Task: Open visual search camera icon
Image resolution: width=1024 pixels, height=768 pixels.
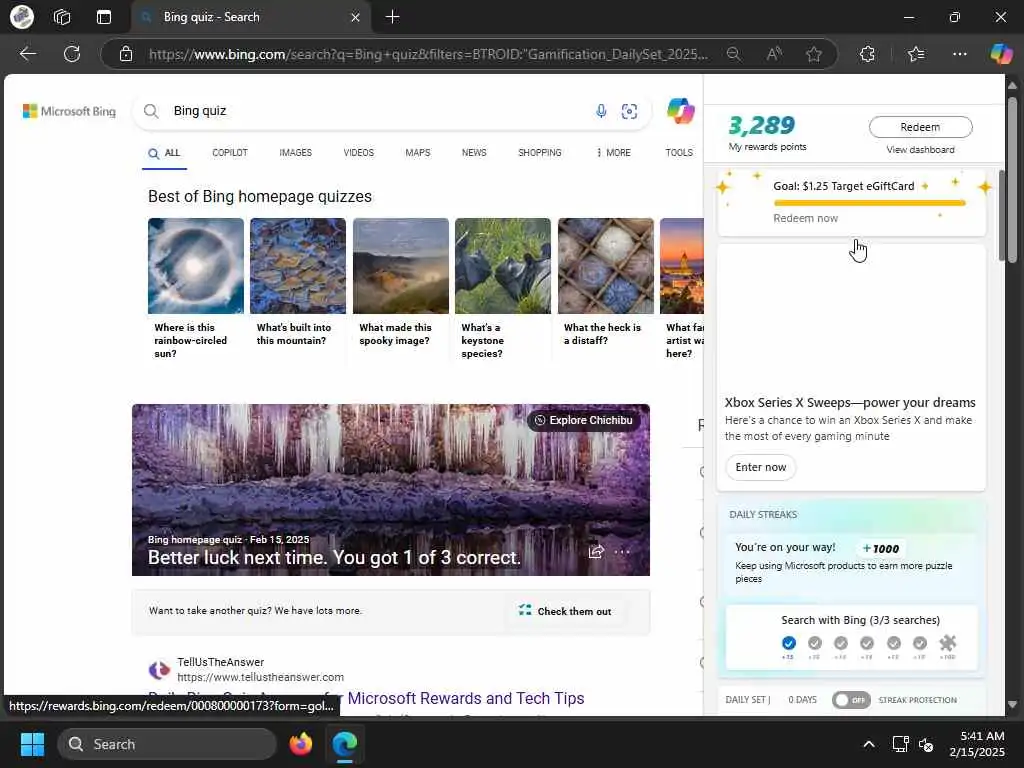Action: (x=629, y=111)
